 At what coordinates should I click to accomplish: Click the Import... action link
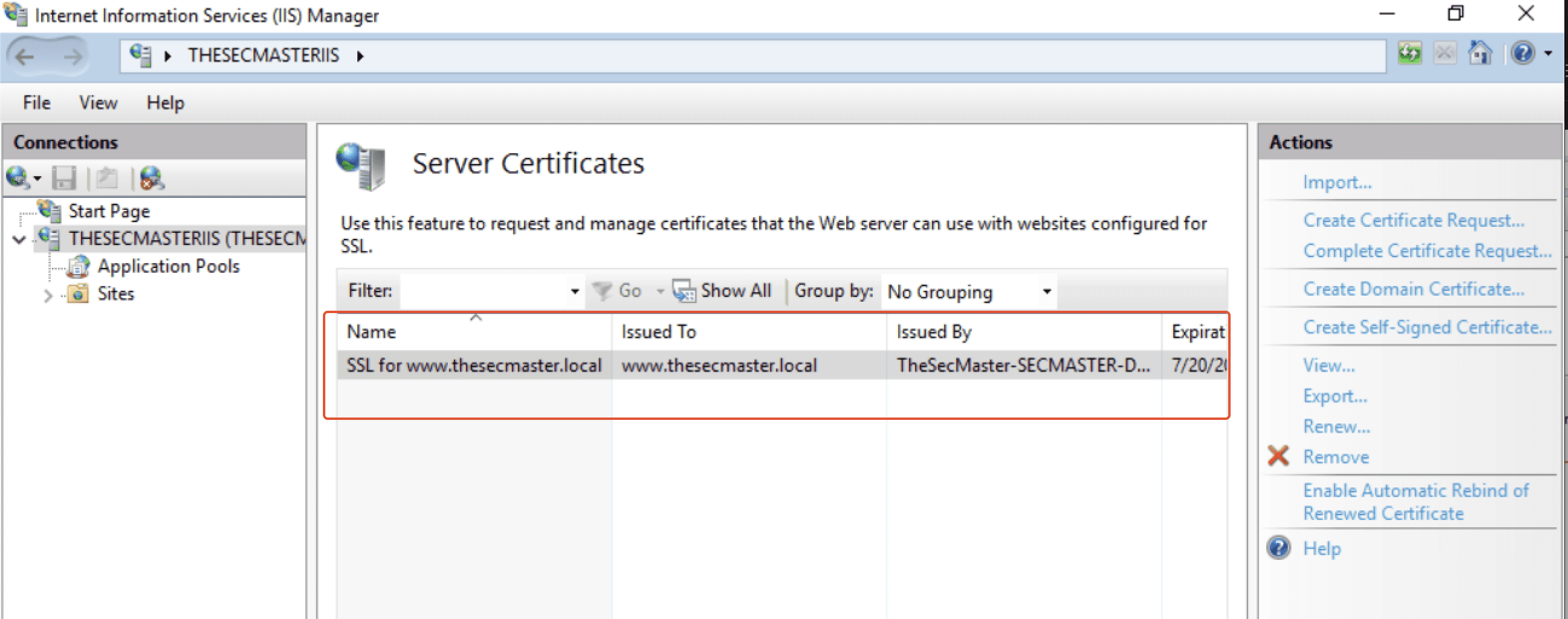point(1337,182)
